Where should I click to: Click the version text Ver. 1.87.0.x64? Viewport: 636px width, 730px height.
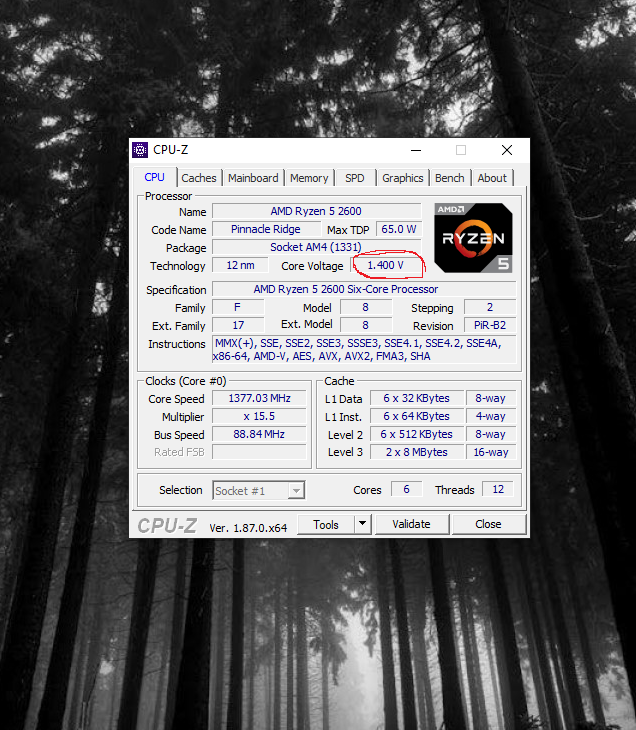pyautogui.click(x=248, y=528)
